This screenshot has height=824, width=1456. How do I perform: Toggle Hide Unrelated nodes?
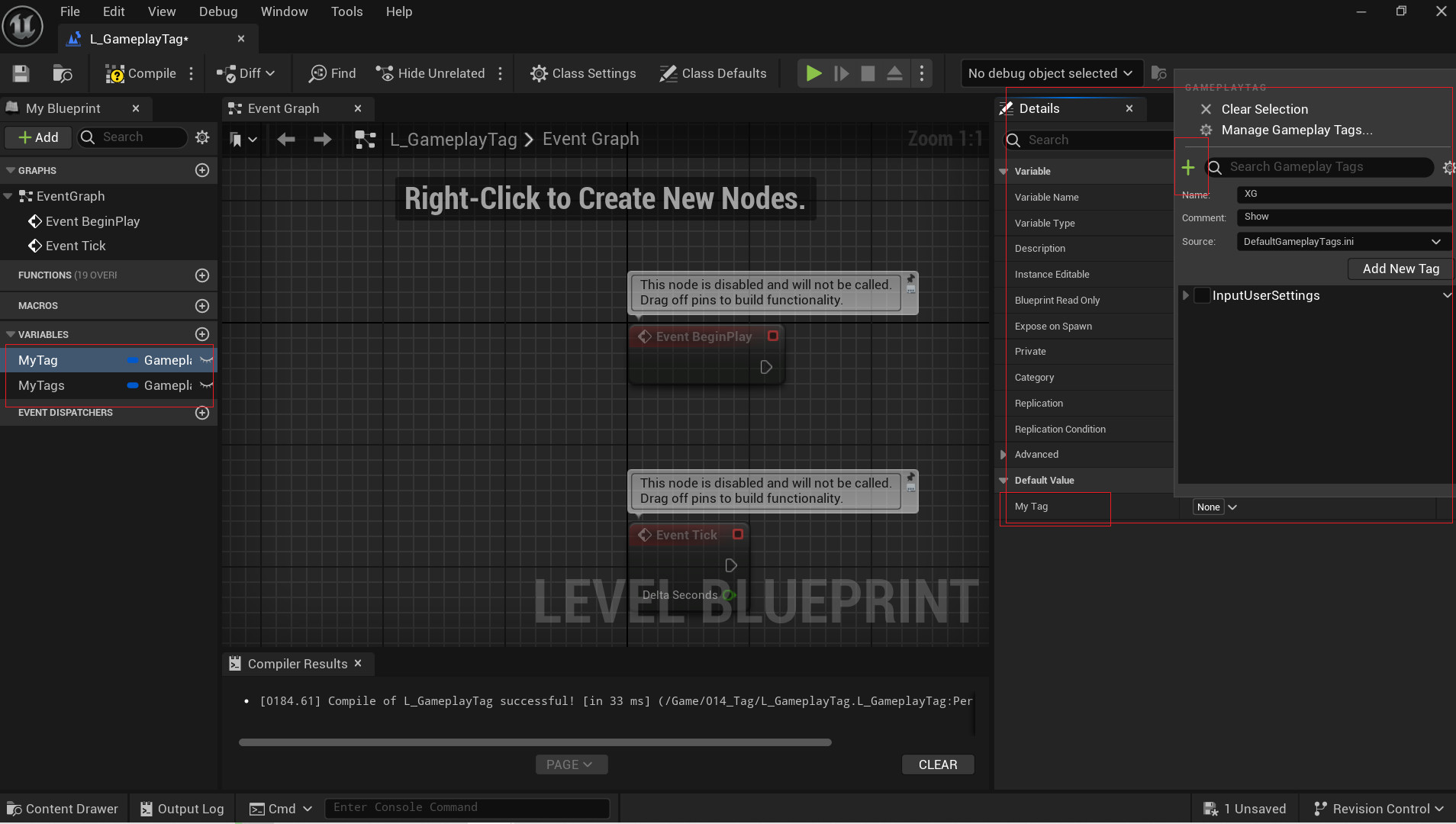(x=430, y=73)
